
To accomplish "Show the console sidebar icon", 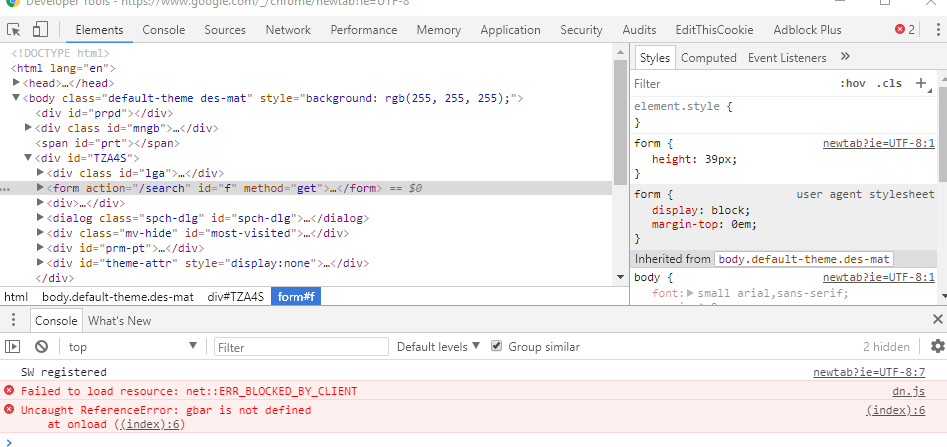I will 13,346.
